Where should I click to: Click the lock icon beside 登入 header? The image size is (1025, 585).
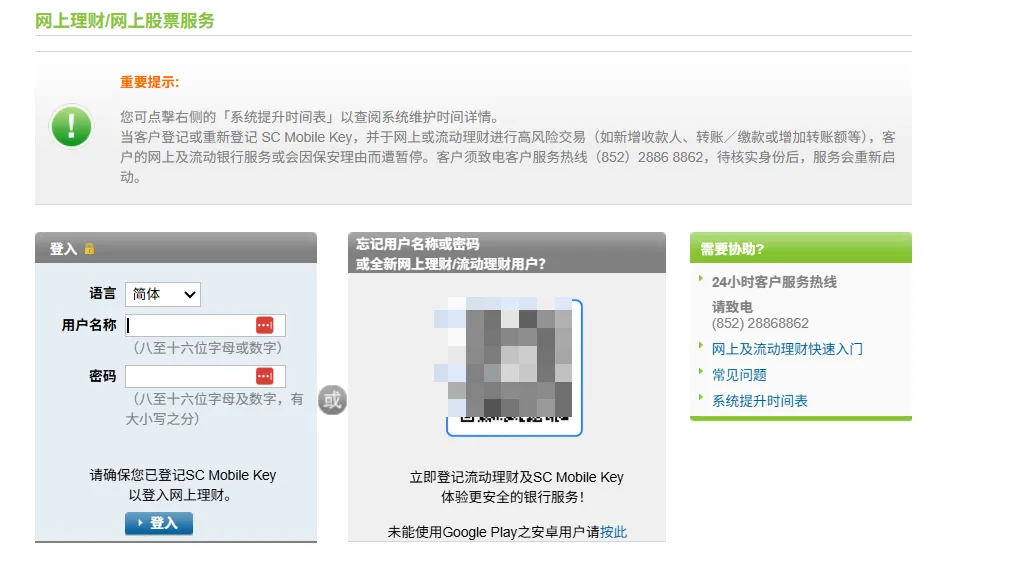coord(90,248)
